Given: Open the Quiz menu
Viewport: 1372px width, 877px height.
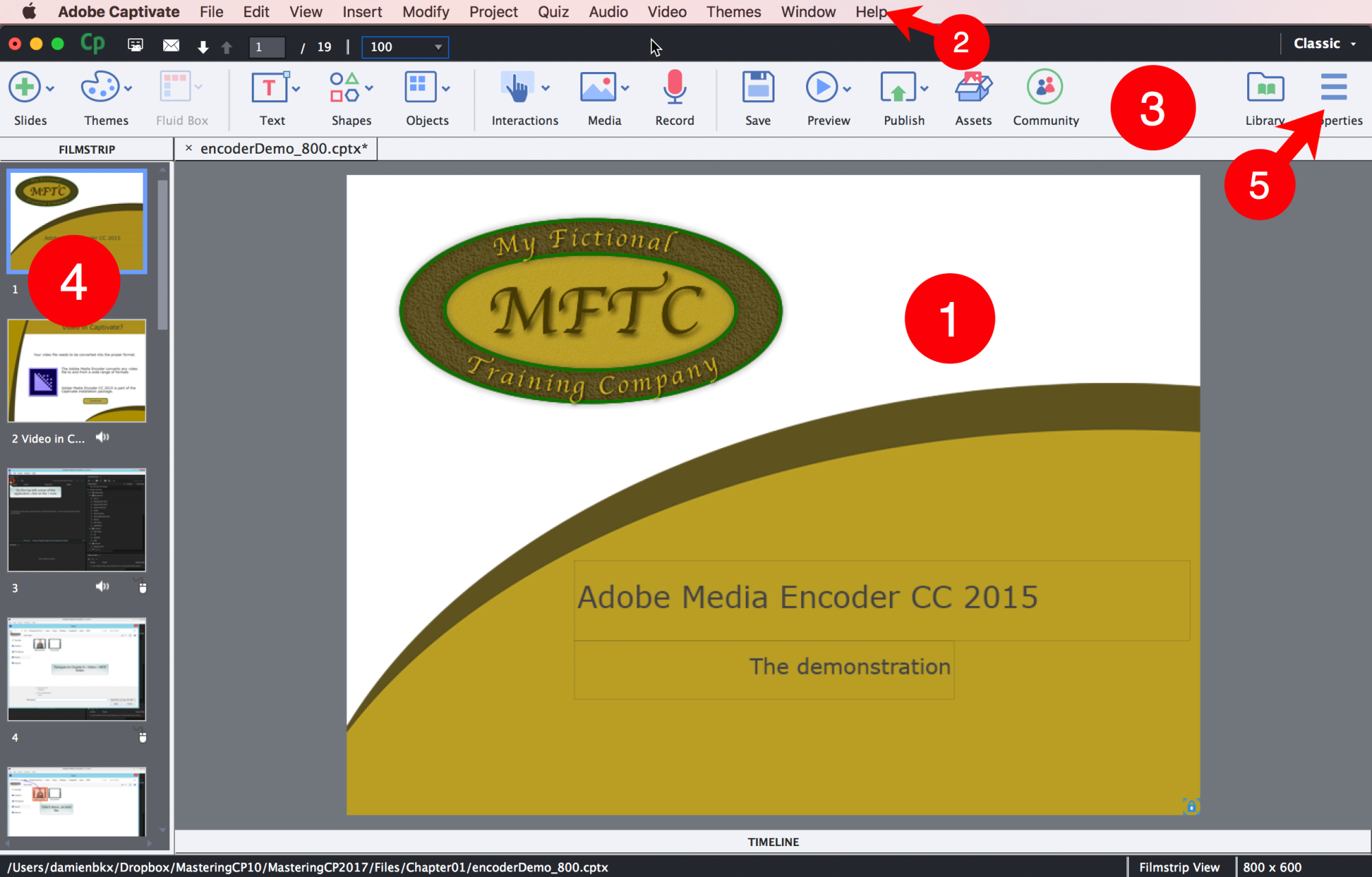Looking at the screenshot, I should (553, 12).
